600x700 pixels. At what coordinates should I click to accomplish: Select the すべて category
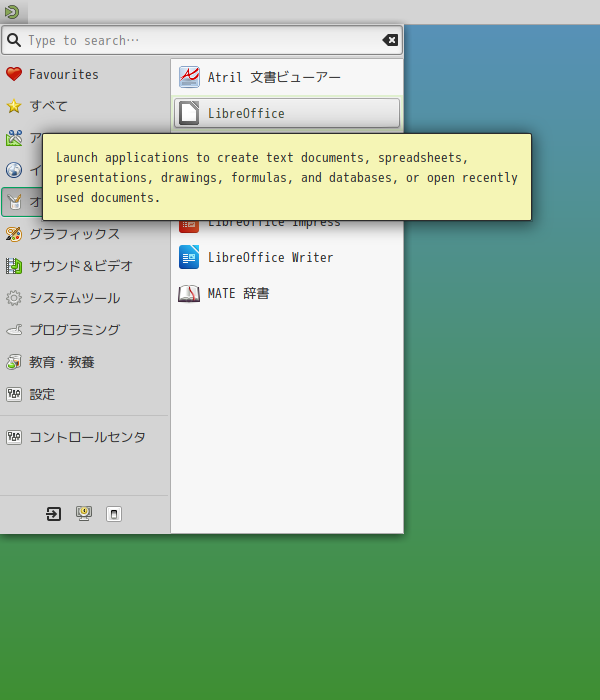coord(84,106)
